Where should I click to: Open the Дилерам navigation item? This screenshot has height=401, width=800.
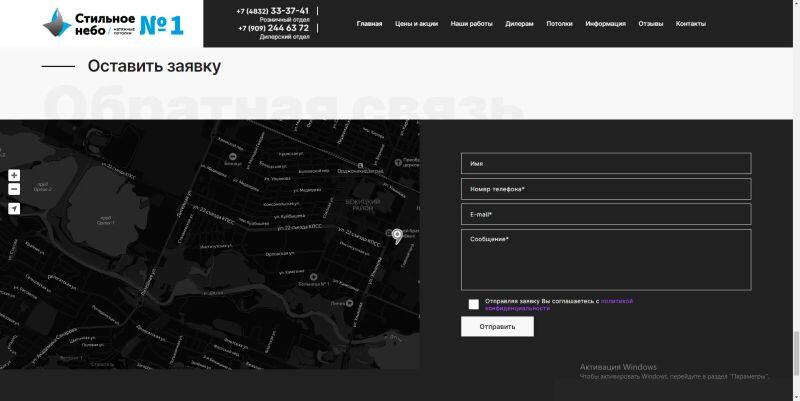(520, 23)
